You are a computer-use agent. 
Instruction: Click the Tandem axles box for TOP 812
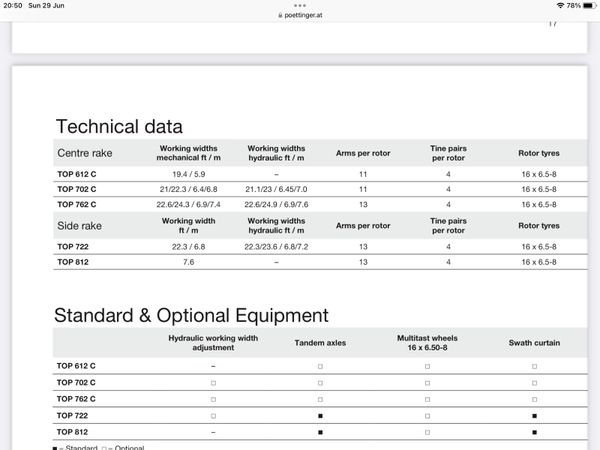(320, 431)
